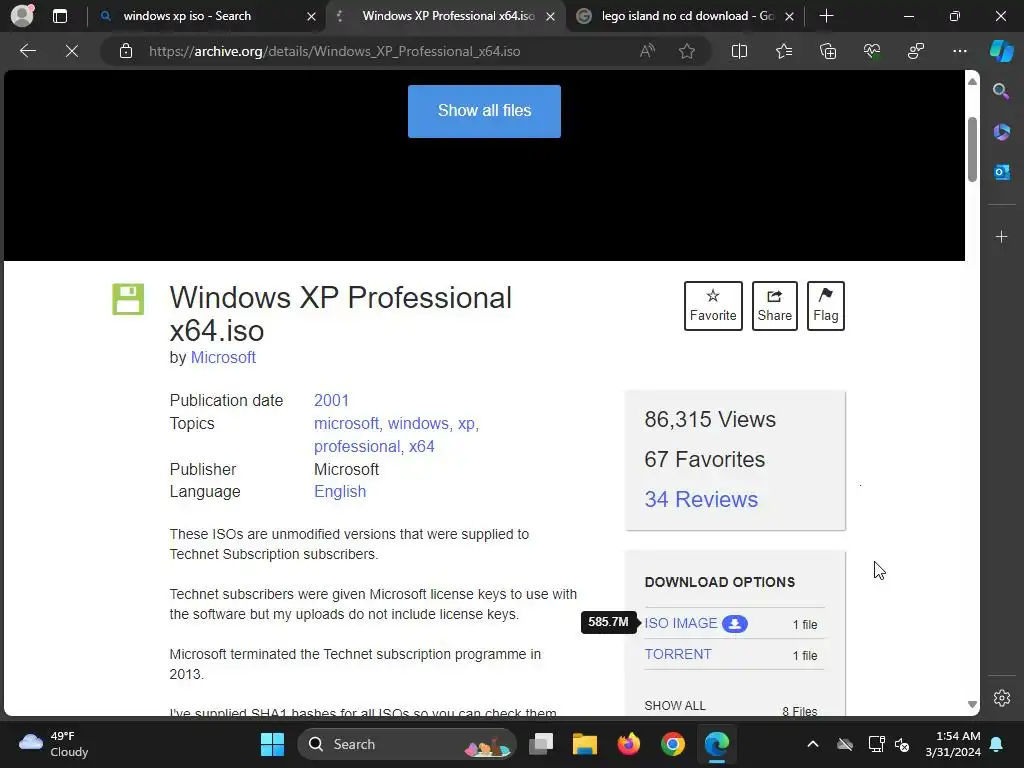1024x768 pixels.
Task: Click the ISO IMAGE download arrow icon
Action: pyautogui.click(x=735, y=624)
